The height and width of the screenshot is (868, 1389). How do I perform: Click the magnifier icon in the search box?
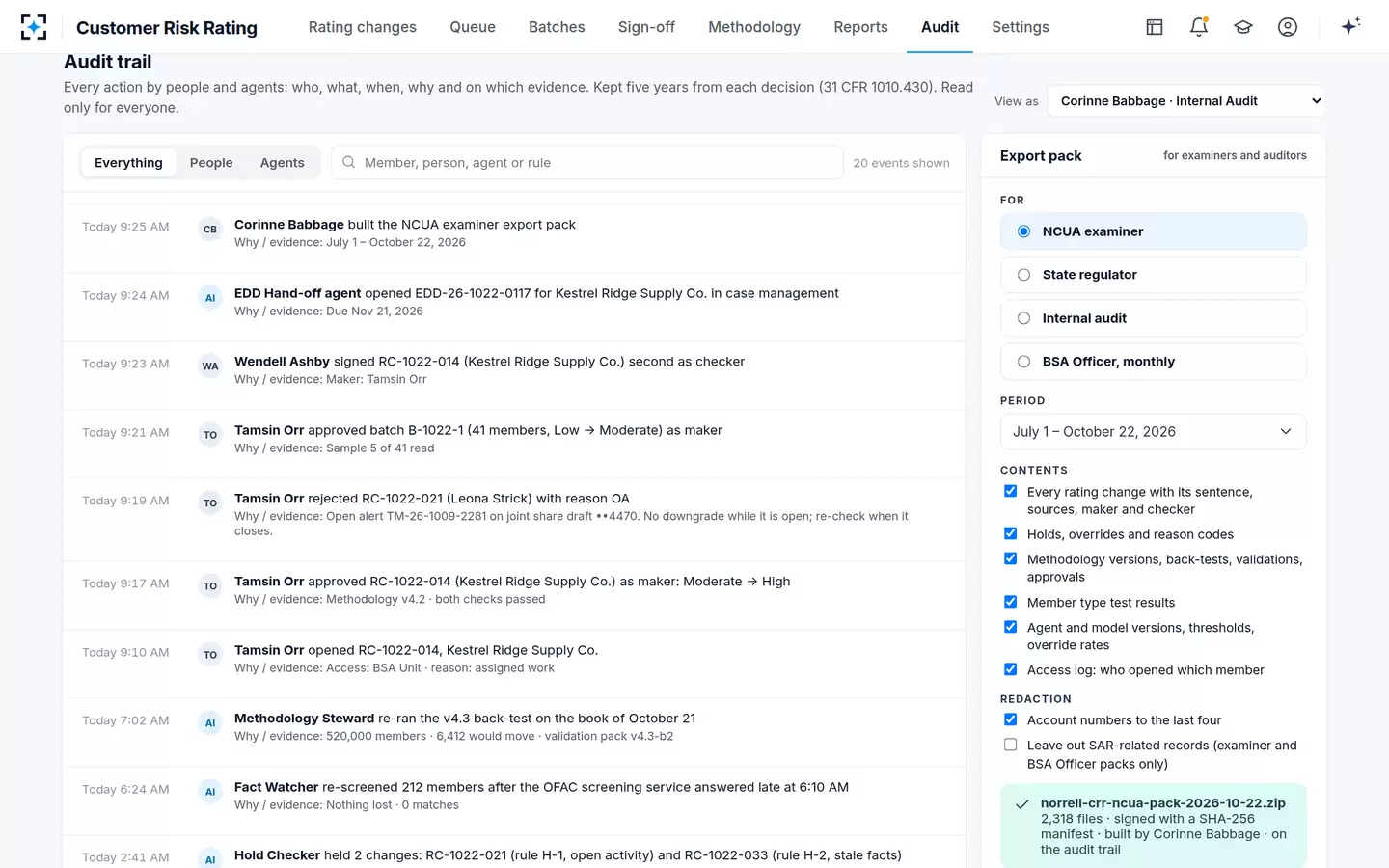[x=349, y=162]
